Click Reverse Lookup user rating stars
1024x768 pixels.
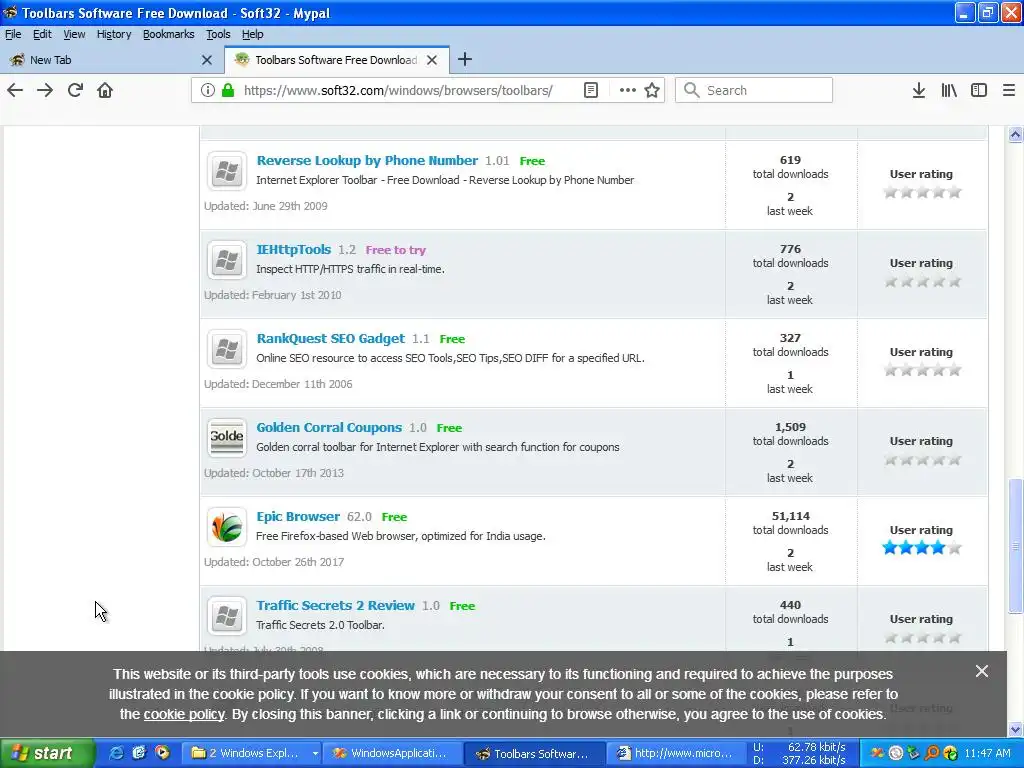pos(921,192)
